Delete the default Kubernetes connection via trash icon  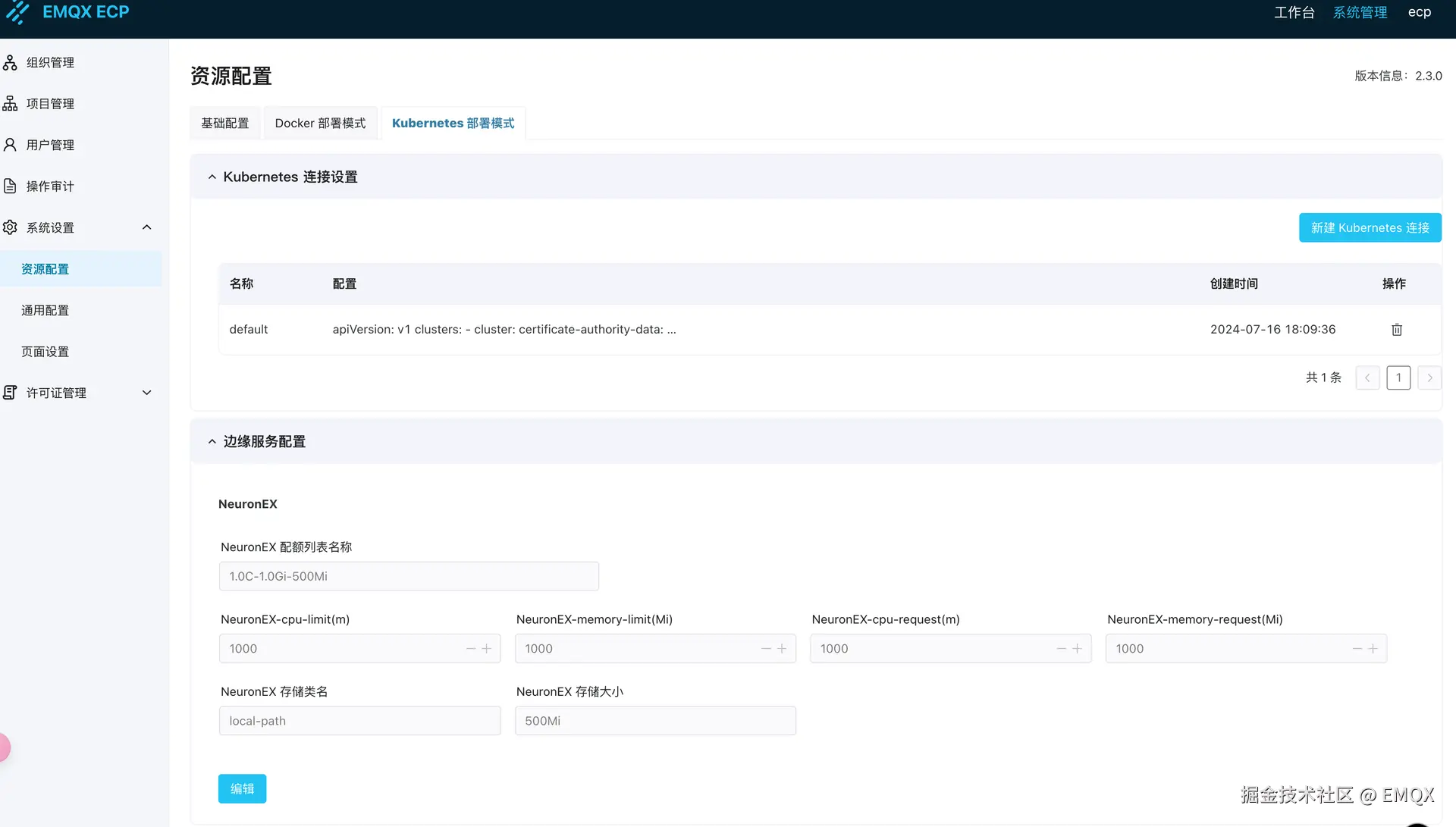[1396, 329]
